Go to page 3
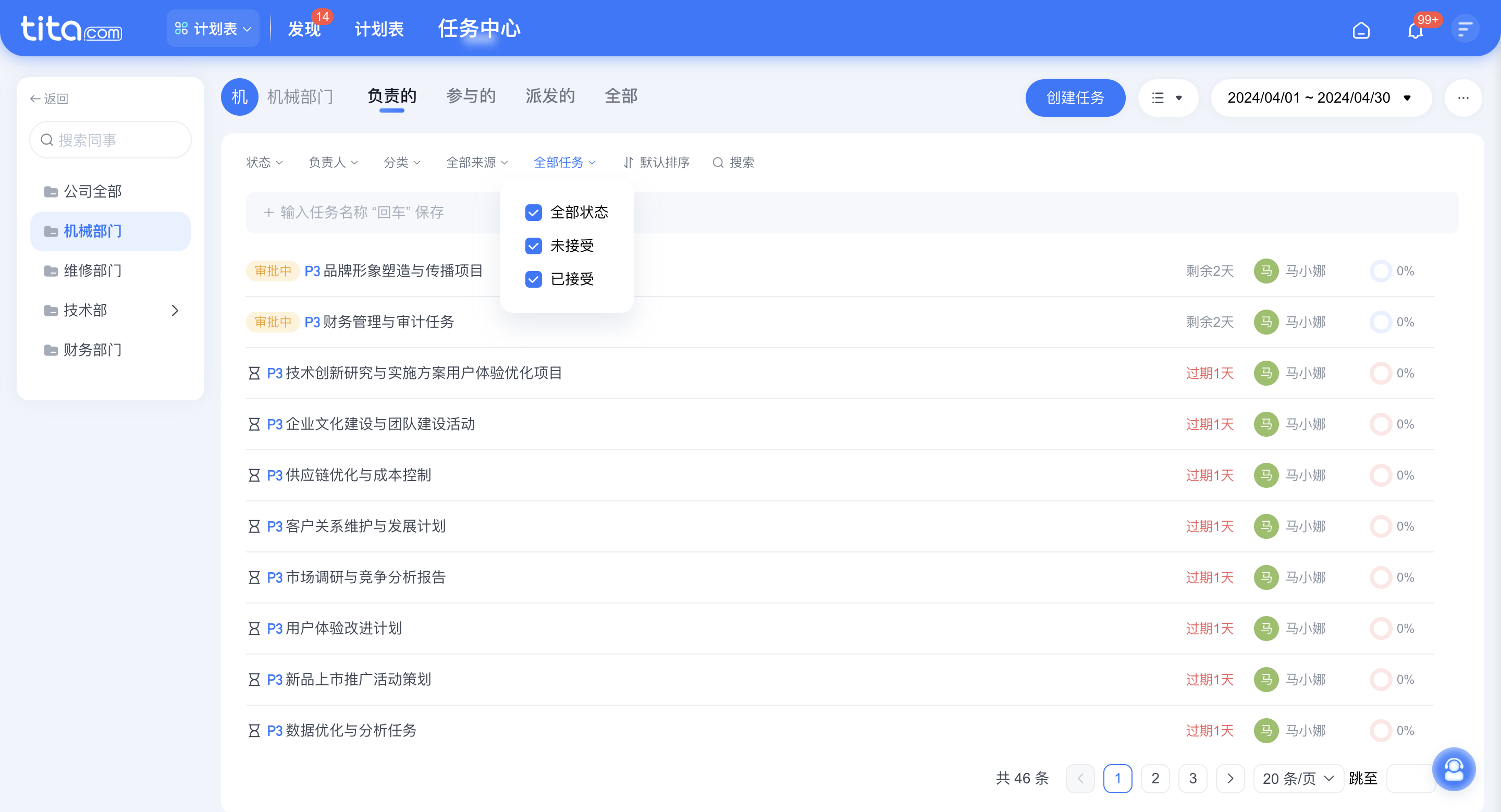1501x812 pixels. (1193, 778)
